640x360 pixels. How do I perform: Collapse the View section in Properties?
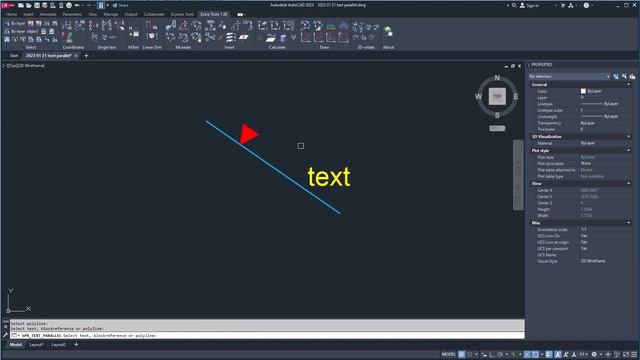628,183
